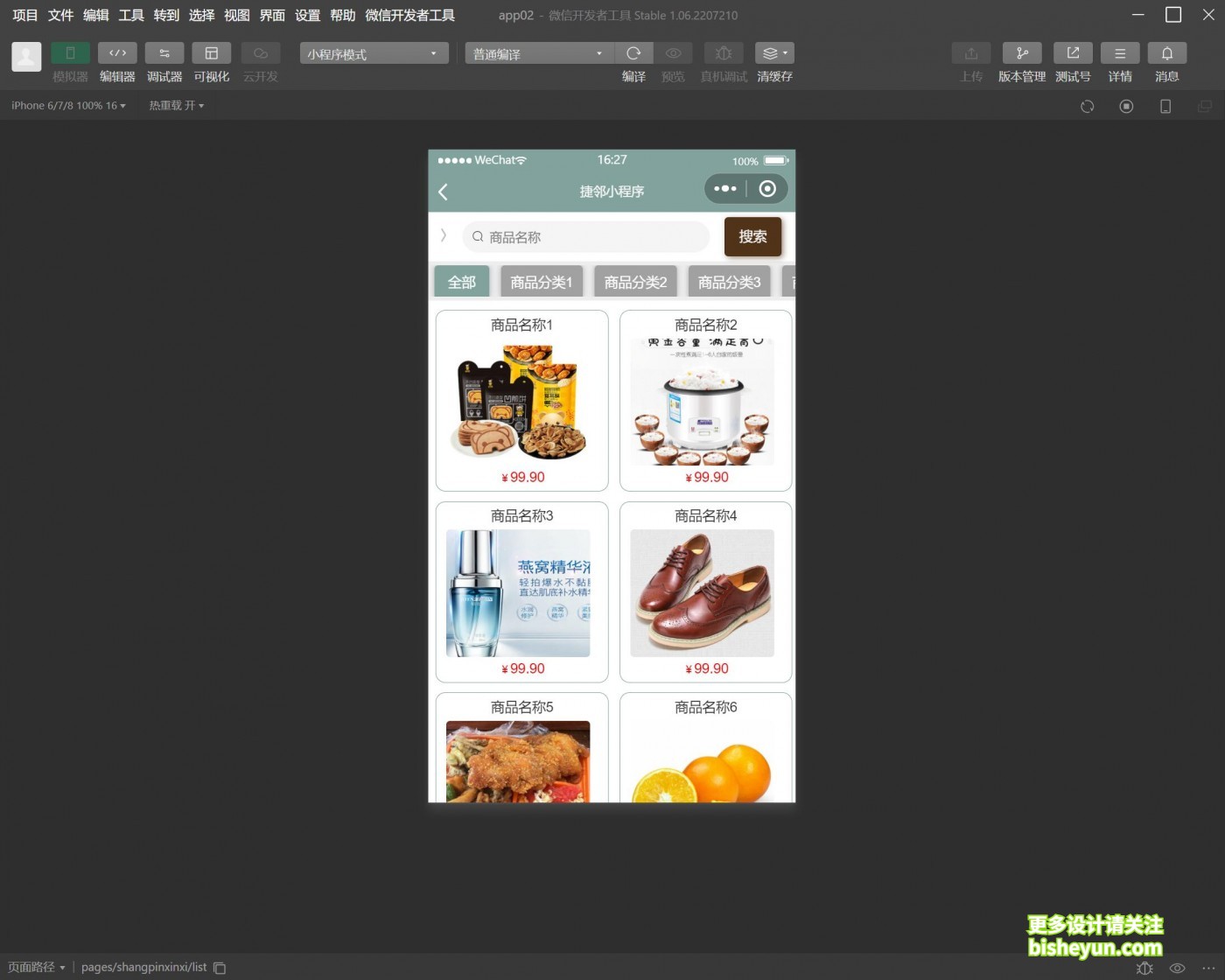Click the upload icon
This screenshot has height=980, width=1225.
pos(971,53)
